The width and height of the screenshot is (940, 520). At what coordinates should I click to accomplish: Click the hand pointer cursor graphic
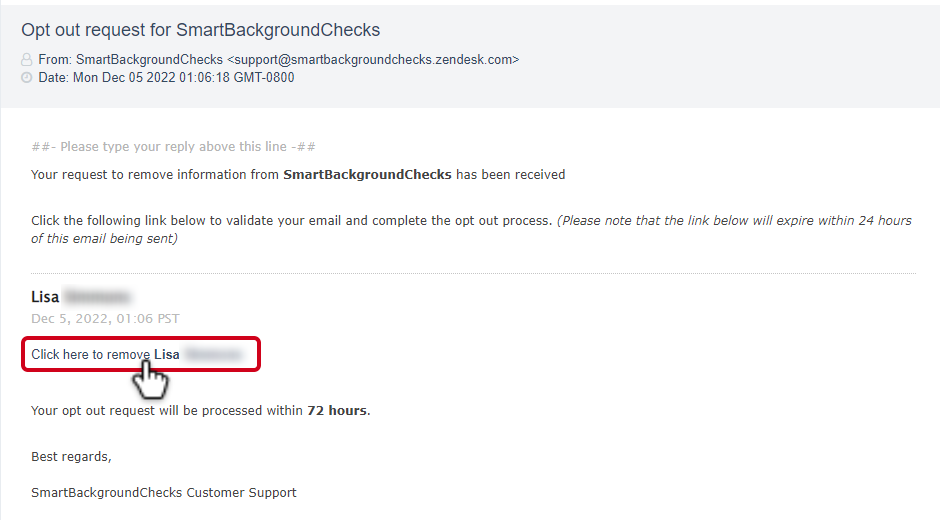click(150, 380)
